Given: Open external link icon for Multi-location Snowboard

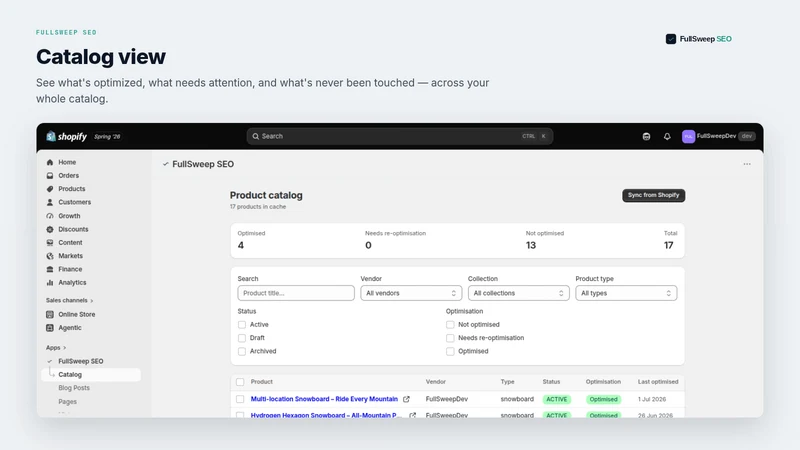Looking at the screenshot, I should tap(406, 399).
